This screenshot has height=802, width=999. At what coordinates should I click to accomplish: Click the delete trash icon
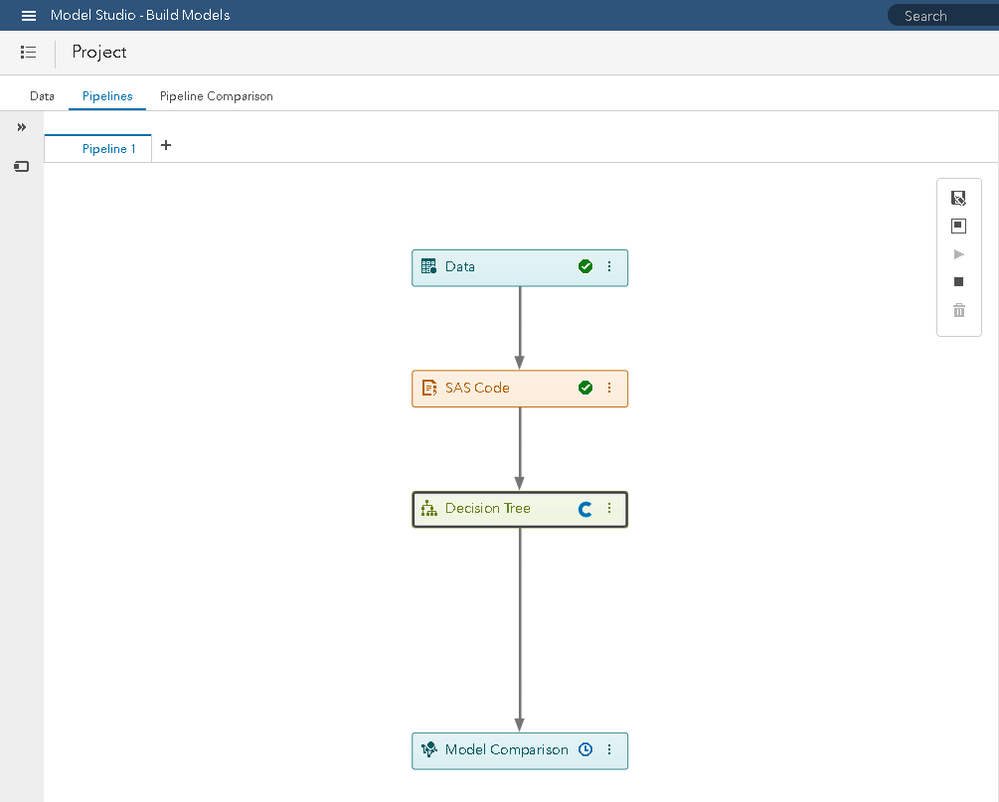click(959, 311)
